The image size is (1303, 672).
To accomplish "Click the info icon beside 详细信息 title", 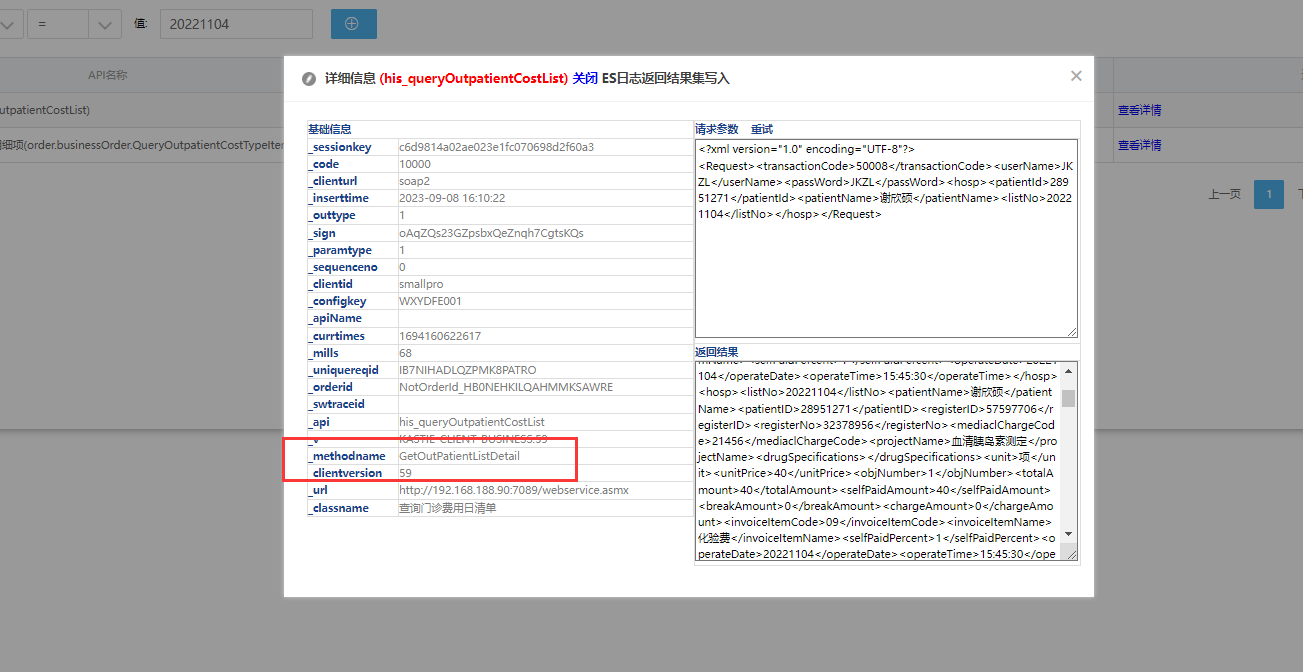I will coord(309,79).
